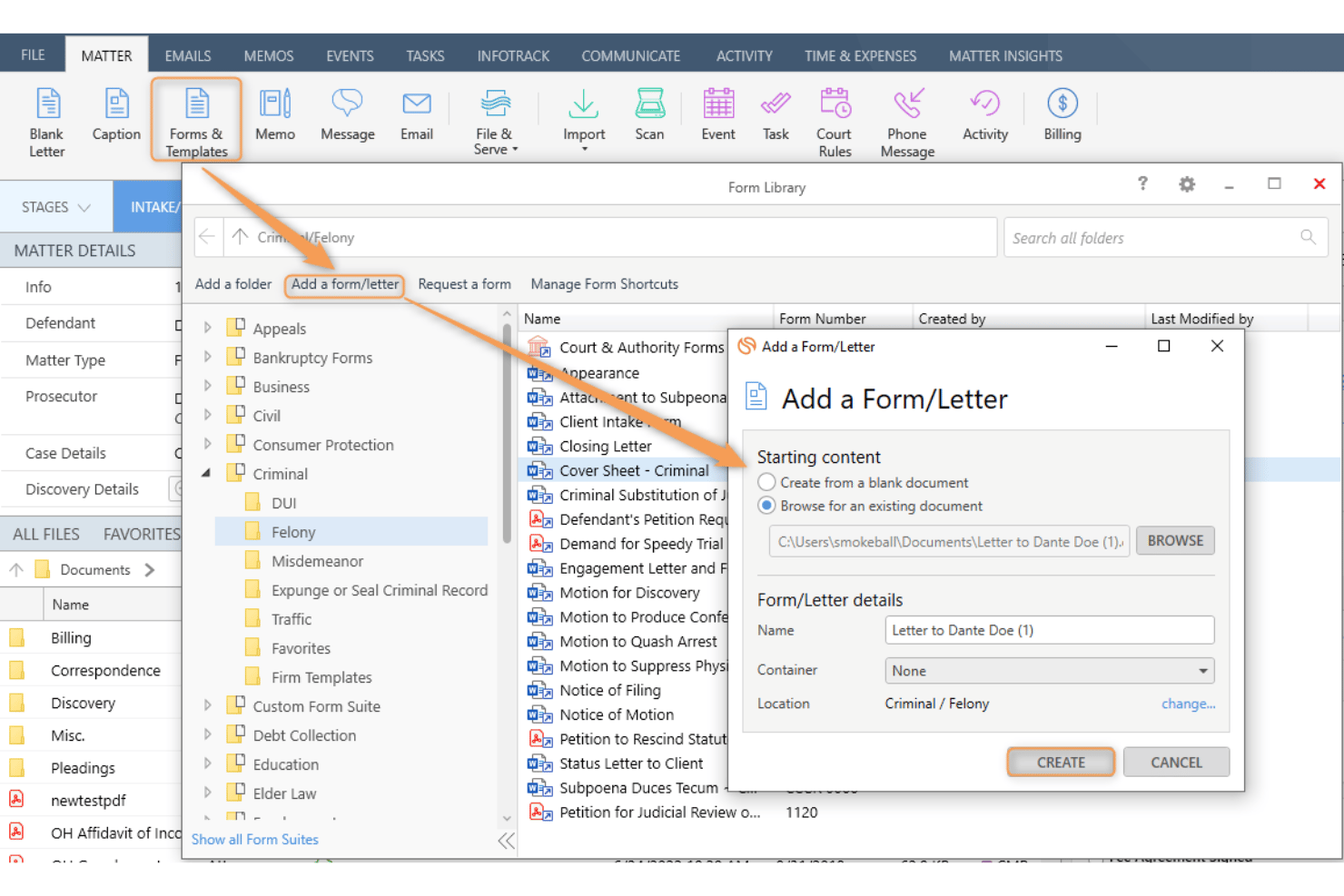Create a new Task
The image size is (1344, 896).
pyautogui.click(x=776, y=115)
